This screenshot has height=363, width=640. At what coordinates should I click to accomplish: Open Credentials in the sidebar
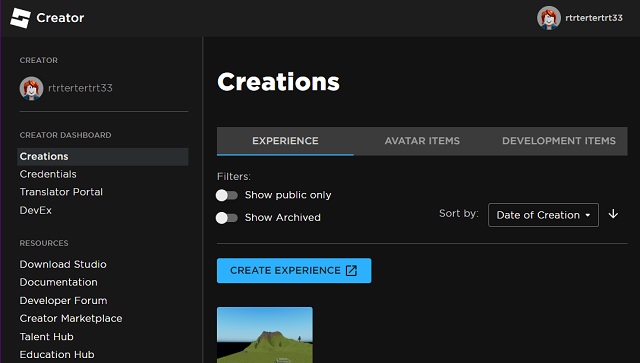pyautogui.click(x=48, y=174)
